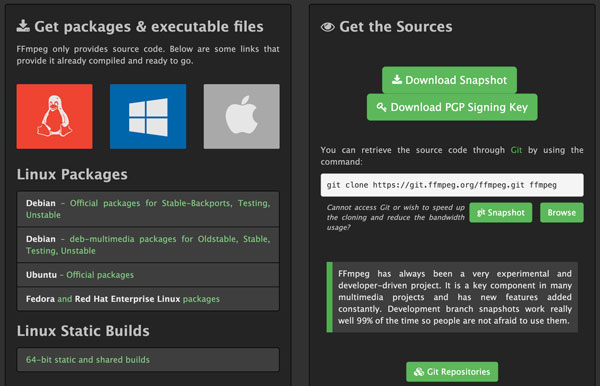Click the git icon on Snapshot button
Screen dimensions: 600x386
click(481, 213)
